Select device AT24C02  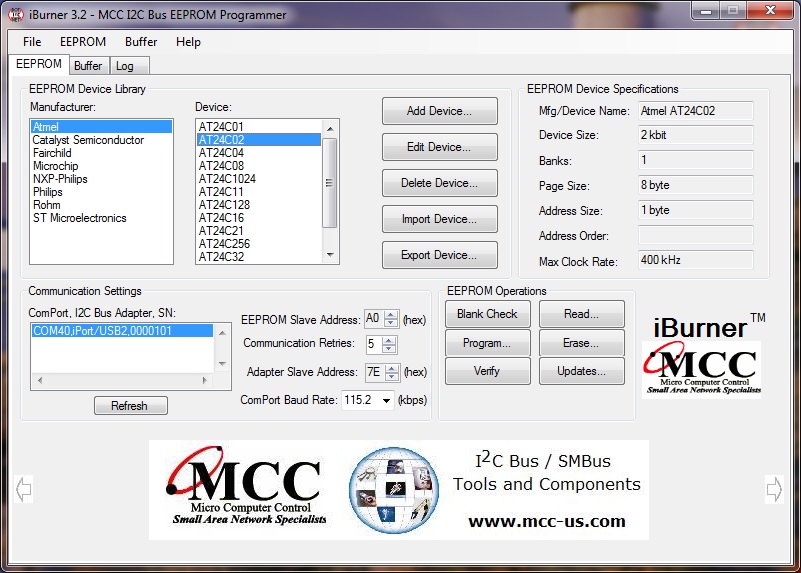(260, 140)
